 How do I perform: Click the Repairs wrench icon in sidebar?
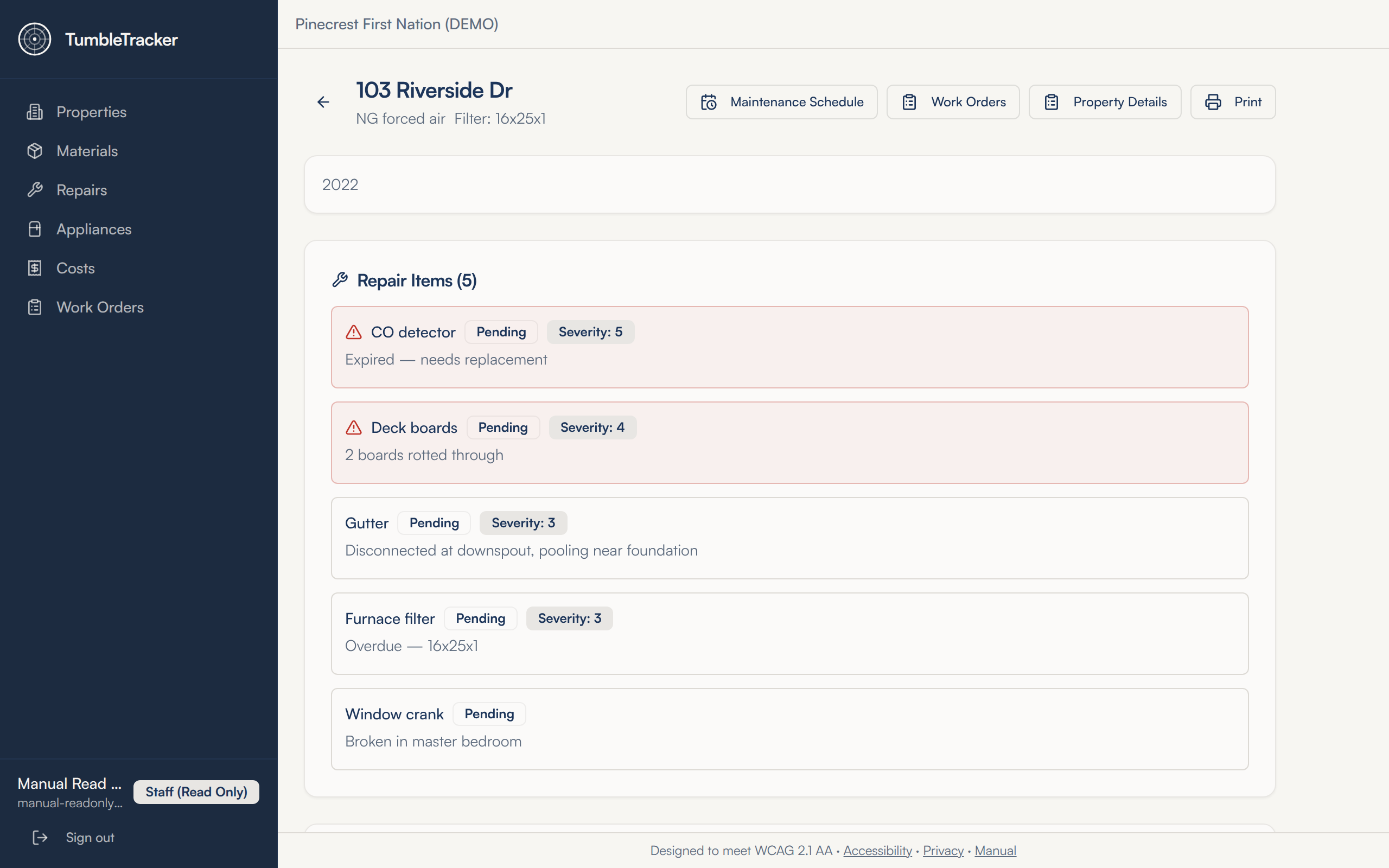34,190
